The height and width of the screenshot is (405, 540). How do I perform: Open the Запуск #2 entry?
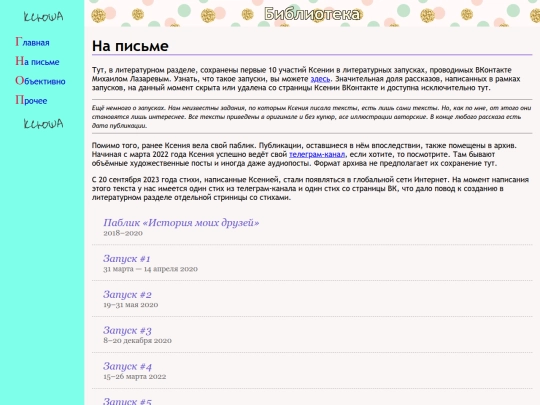[127, 294]
